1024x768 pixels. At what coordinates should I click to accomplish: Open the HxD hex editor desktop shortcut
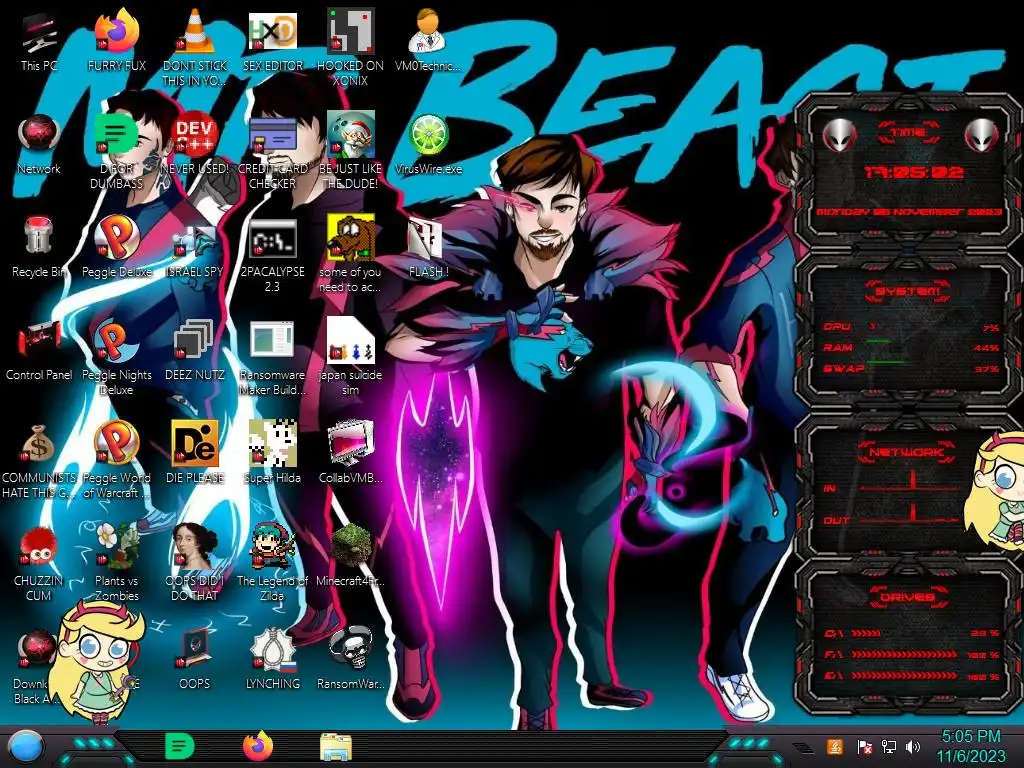tap(272, 41)
